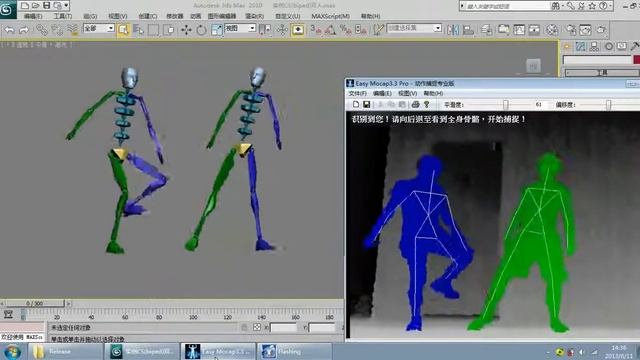This screenshot has width=640, height=360.
Task: Open the selection filter dropdown showing 全部
Action: [98, 28]
